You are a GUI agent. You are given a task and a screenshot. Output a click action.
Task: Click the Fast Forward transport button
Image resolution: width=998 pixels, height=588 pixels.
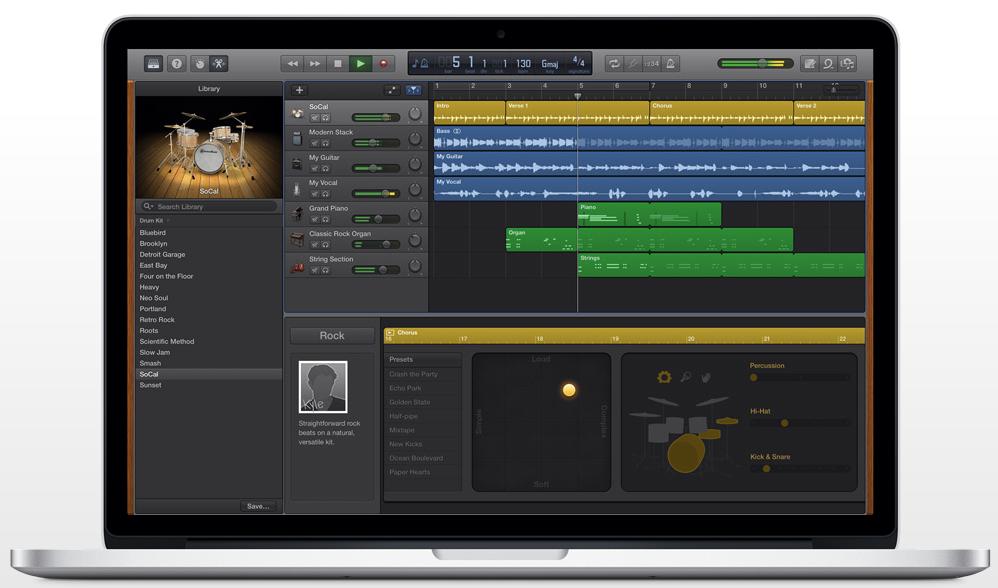pos(315,64)
